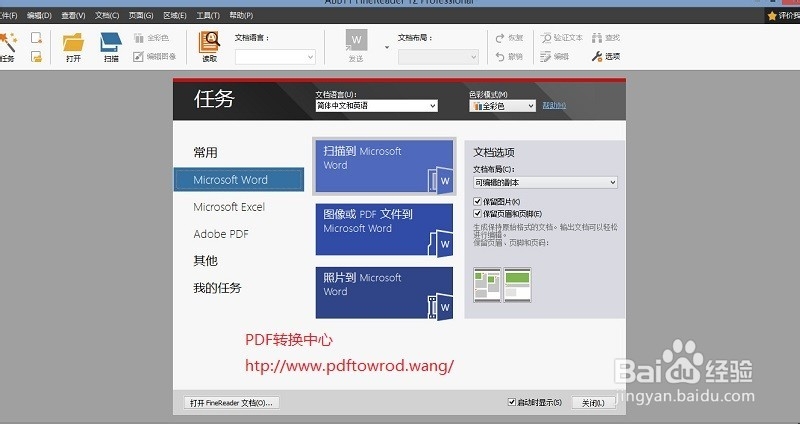Click the Task (任务) wand icon
This screenshot has height=424, width=800.
click(7, 43)
